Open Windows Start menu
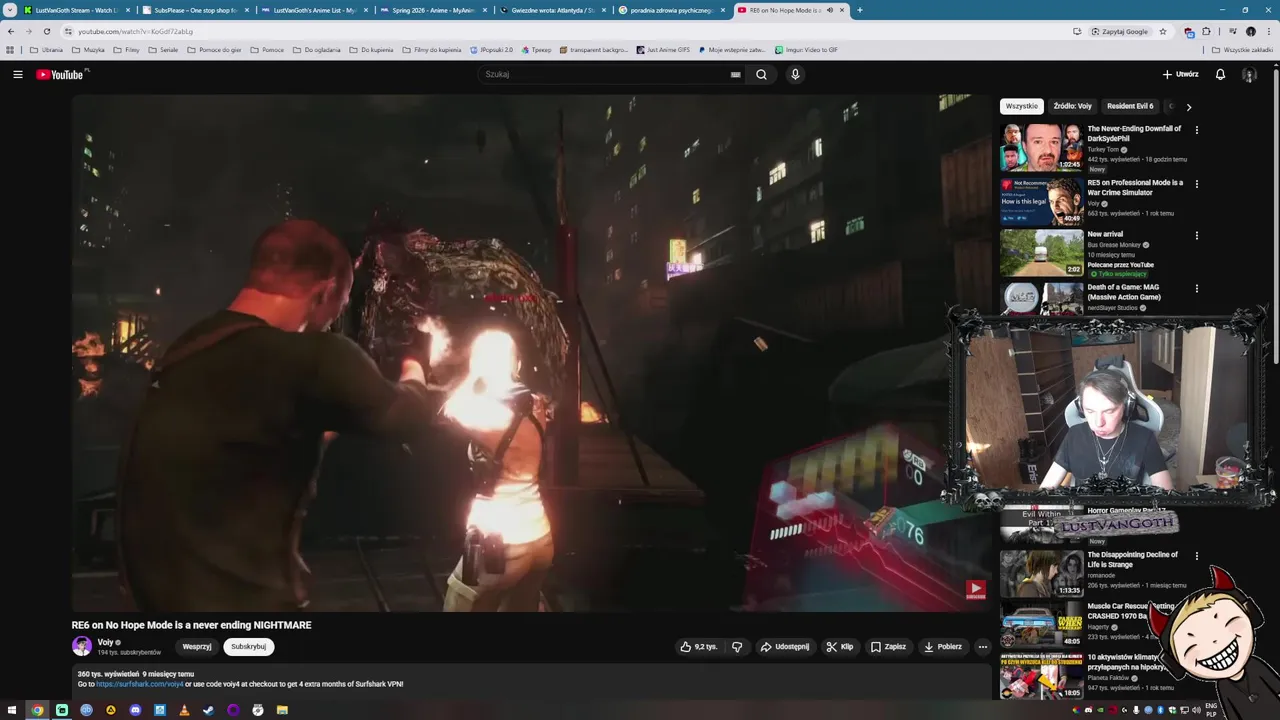This screenshot has height=720, width=1280. point(12,710)
